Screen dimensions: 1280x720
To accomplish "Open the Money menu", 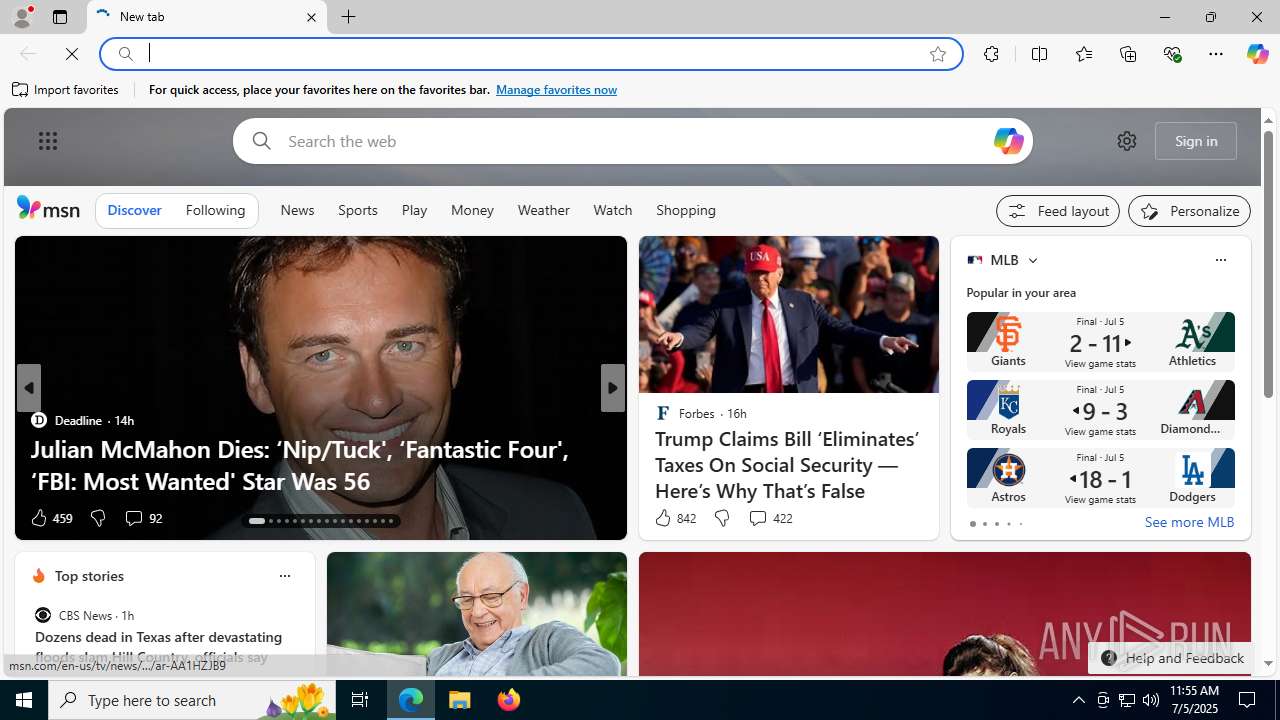I will click(472, 210).
